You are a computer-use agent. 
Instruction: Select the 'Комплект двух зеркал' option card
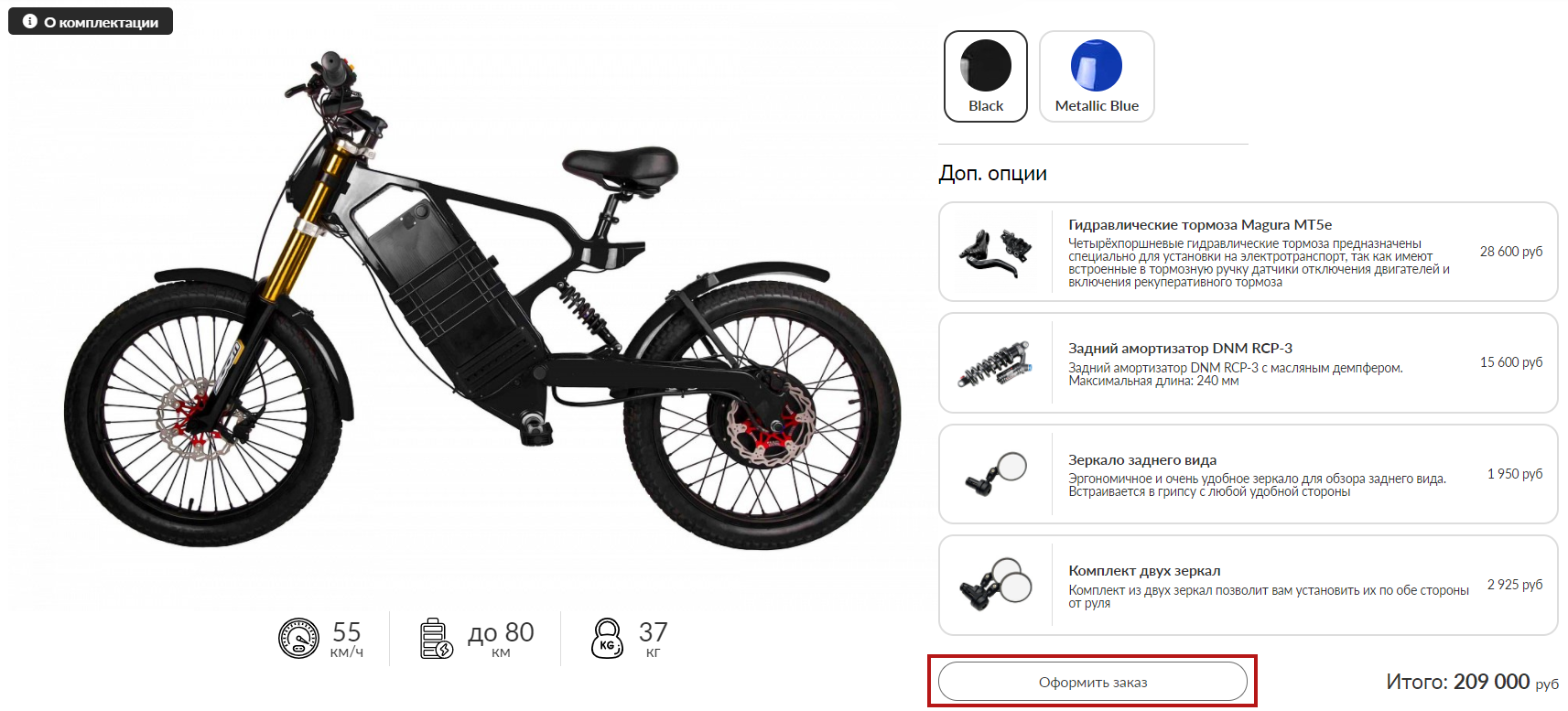[1249, 585]
